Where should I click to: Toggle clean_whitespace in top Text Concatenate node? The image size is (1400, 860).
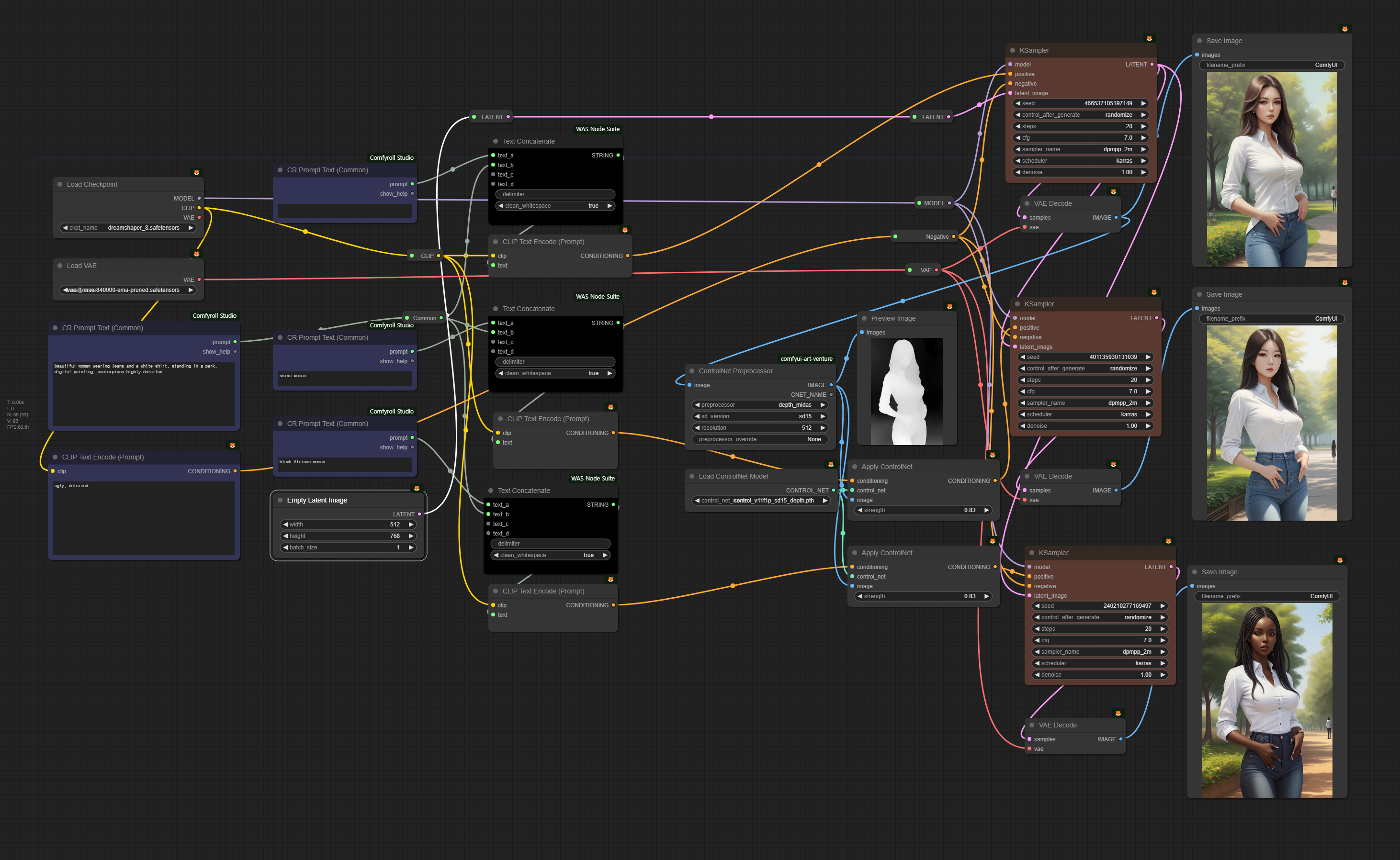554,206
